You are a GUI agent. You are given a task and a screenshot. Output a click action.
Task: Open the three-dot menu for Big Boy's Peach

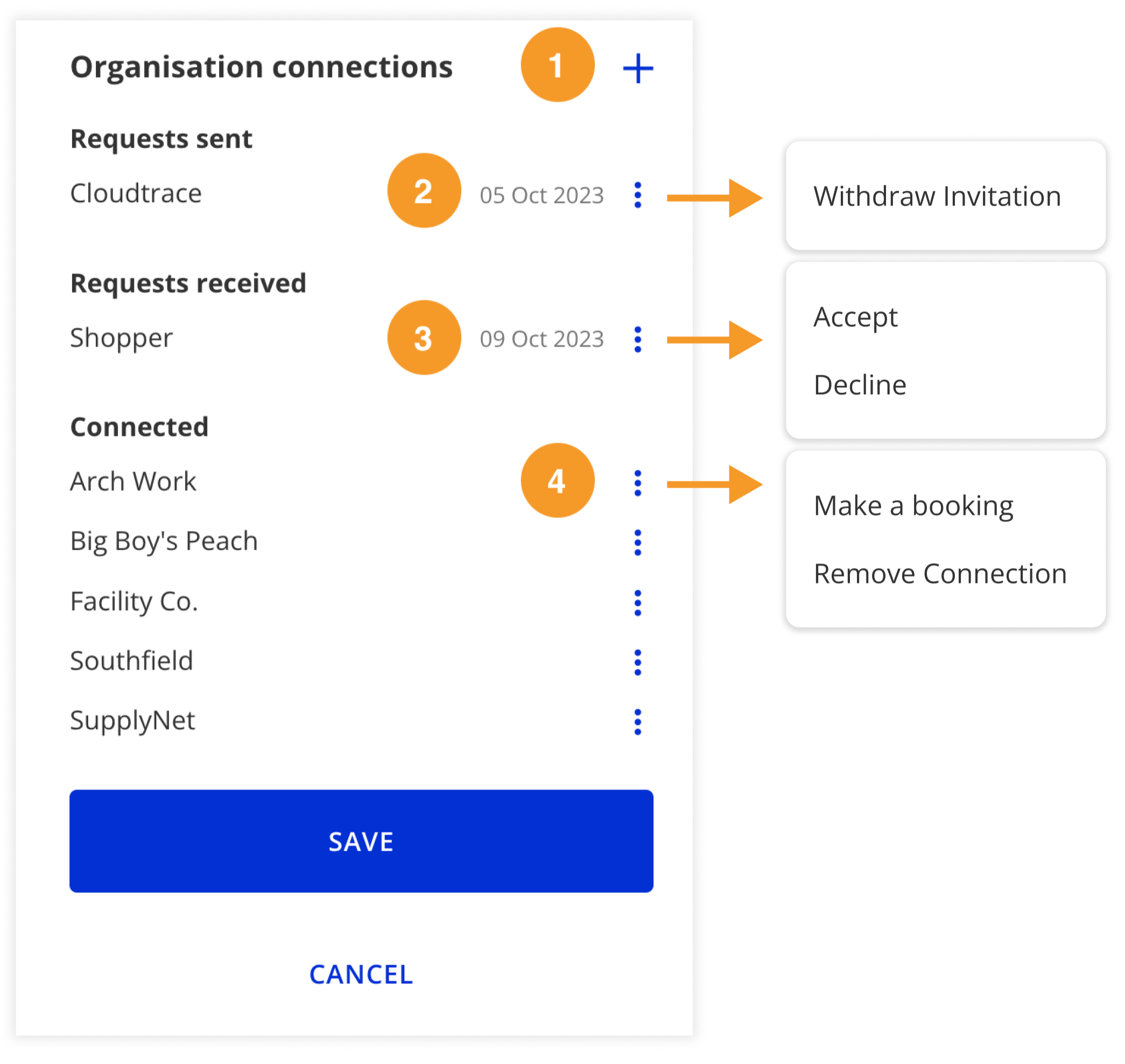pyautogui.click(x=637, y=542)
